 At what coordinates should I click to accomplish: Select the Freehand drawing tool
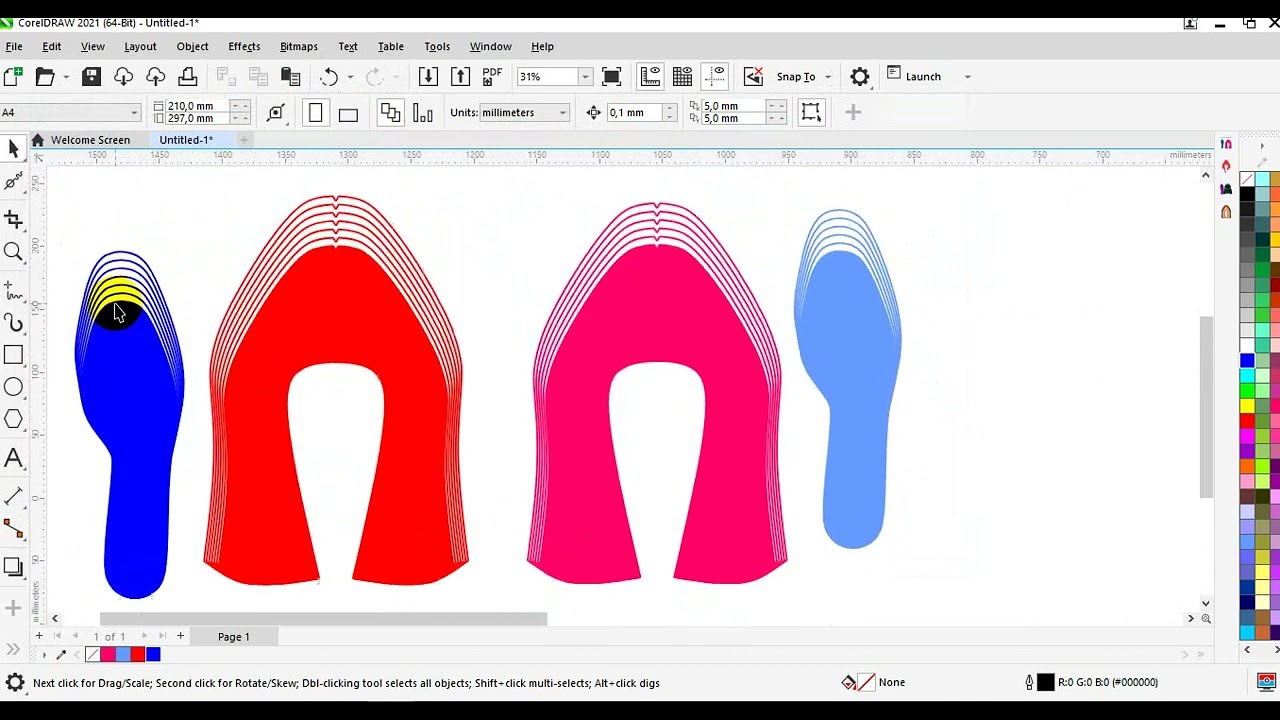point(13,290)
